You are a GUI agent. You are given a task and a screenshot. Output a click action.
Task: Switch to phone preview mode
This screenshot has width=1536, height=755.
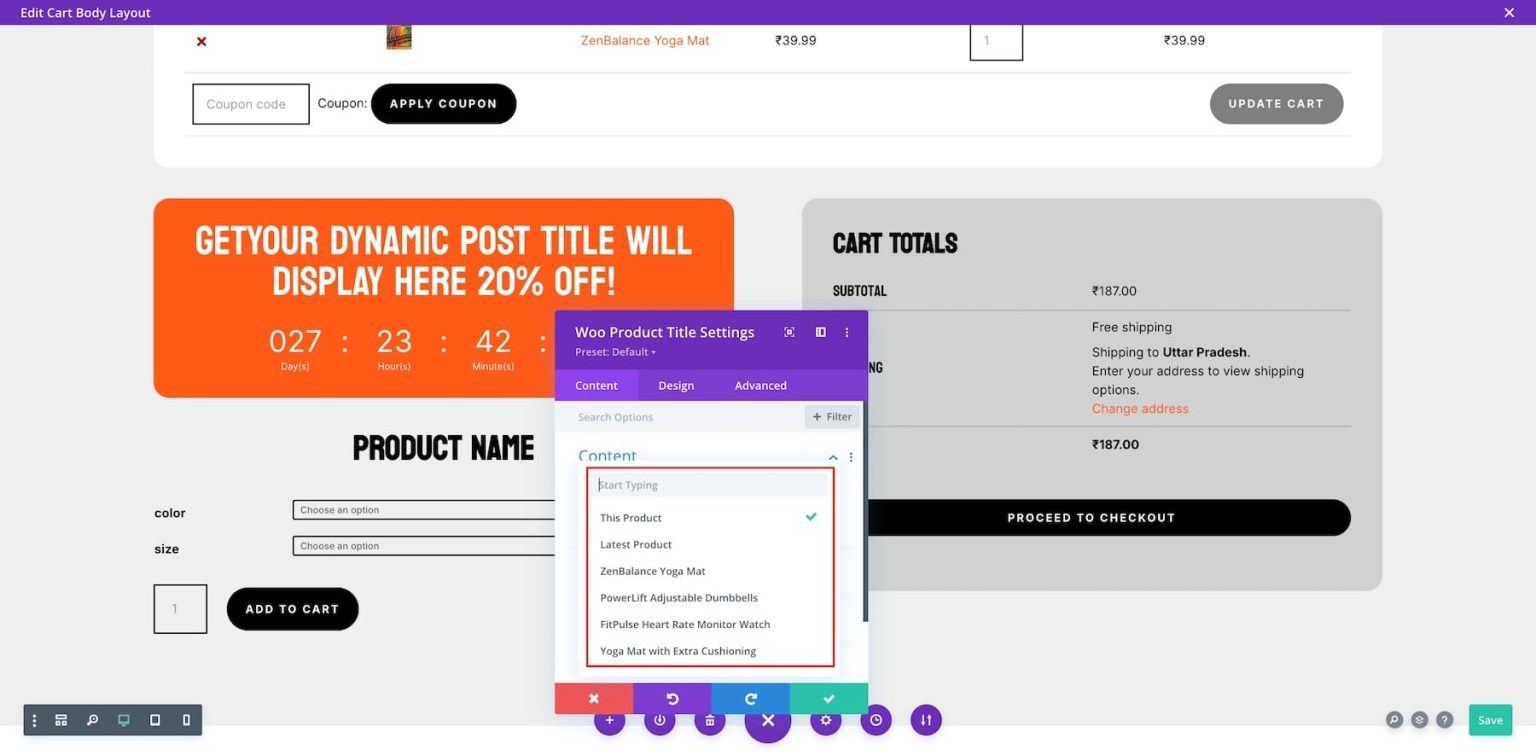pyautogui.click(x=185, y=719)
